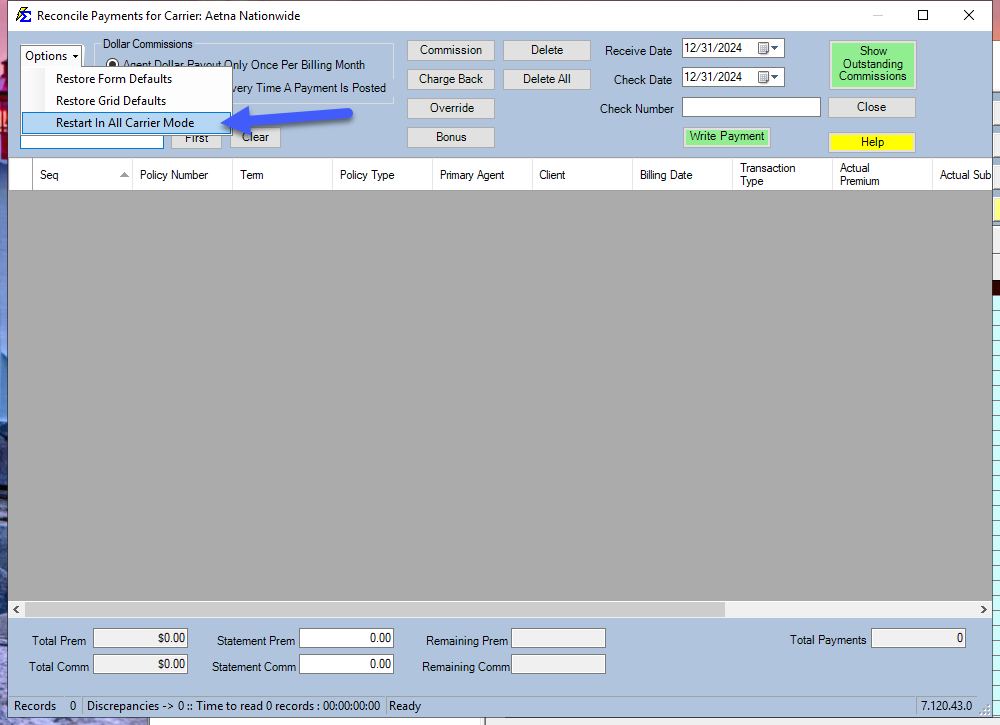Choose Restart In All Carrier Mode
The width and height of the screenshot is (1000, 725).
click(x=125, y=123)
